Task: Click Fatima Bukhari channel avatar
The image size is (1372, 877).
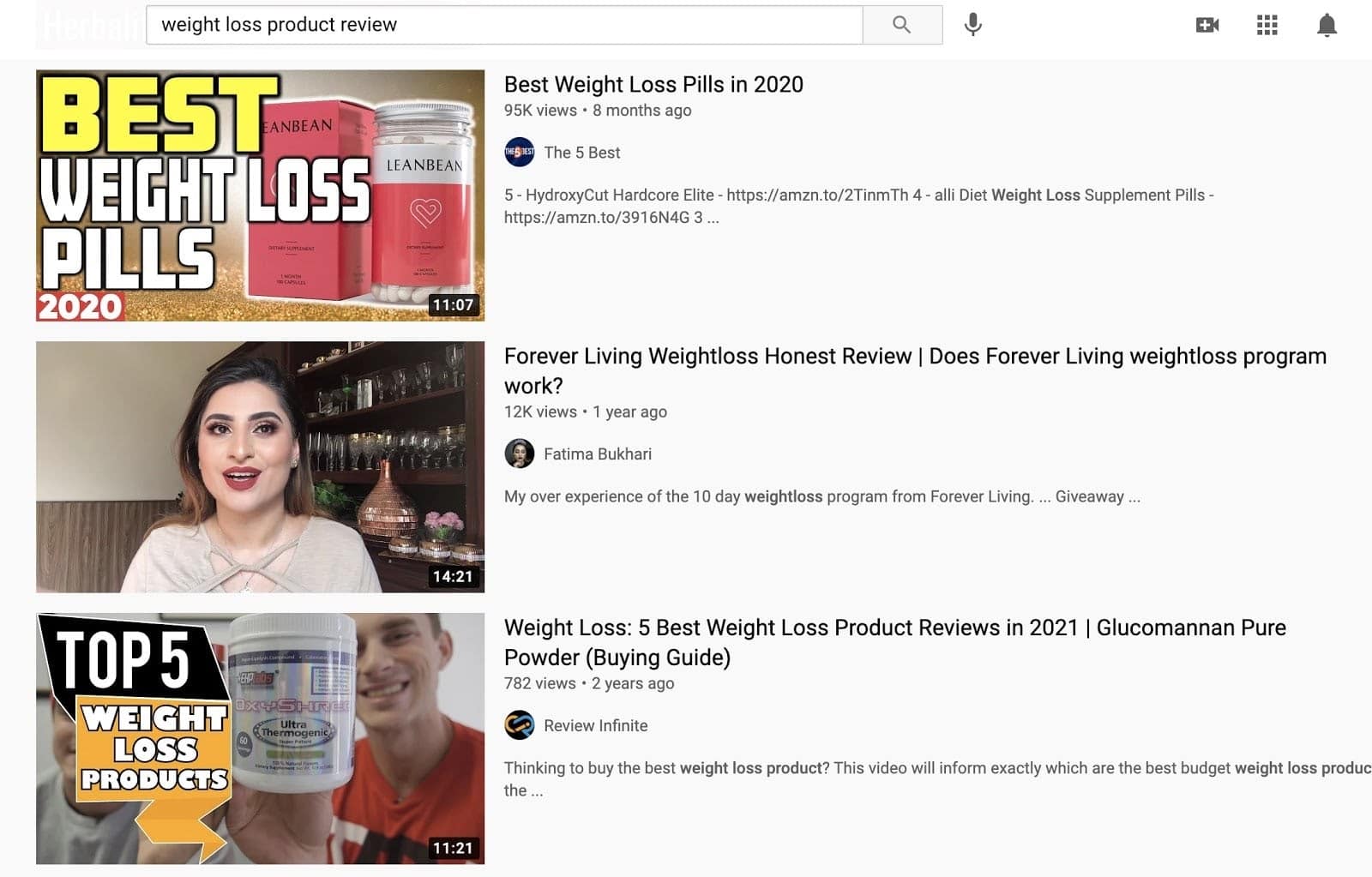Action: tap(519, 454)
